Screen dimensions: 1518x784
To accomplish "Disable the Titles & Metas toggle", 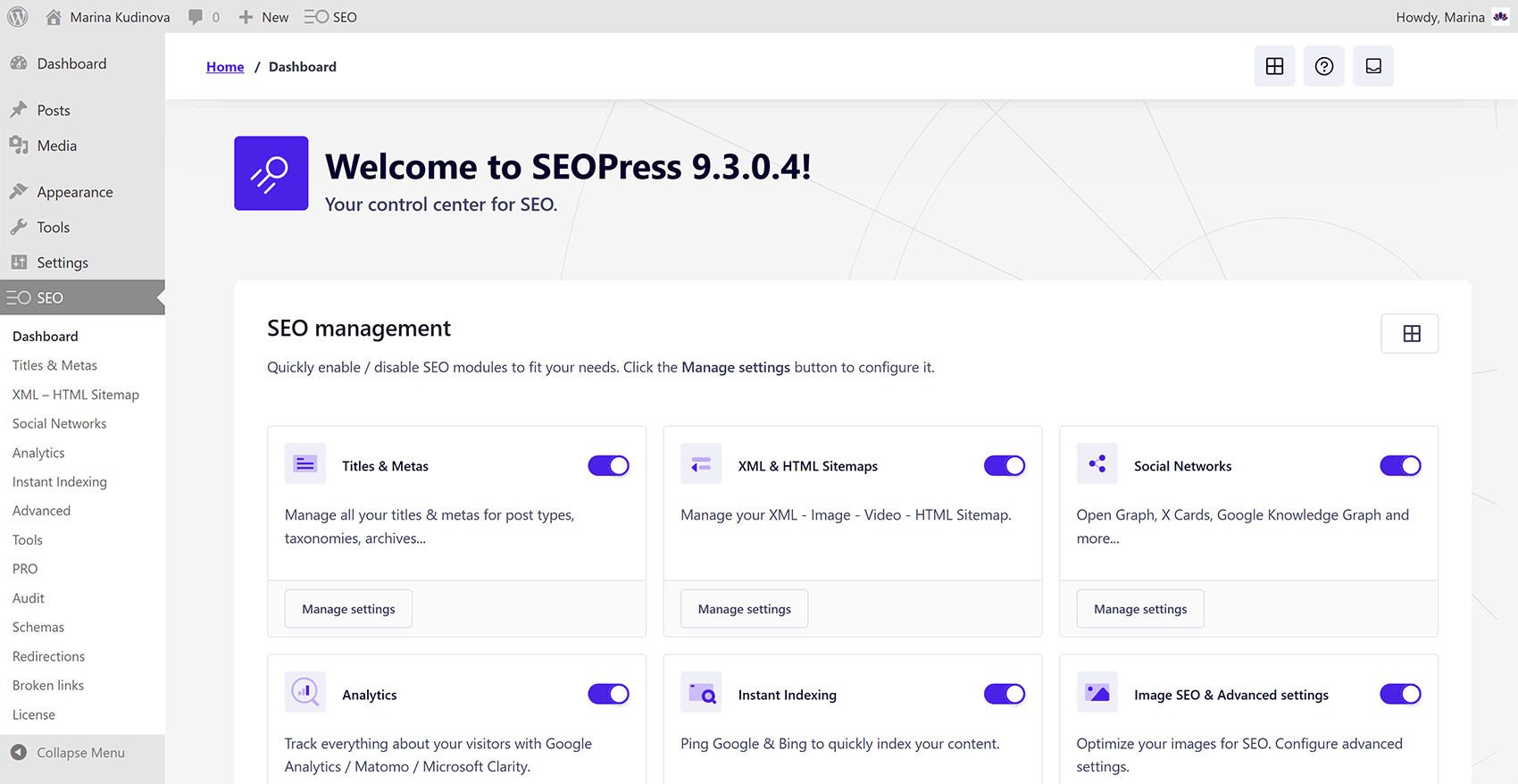I will tap(609, 466).
